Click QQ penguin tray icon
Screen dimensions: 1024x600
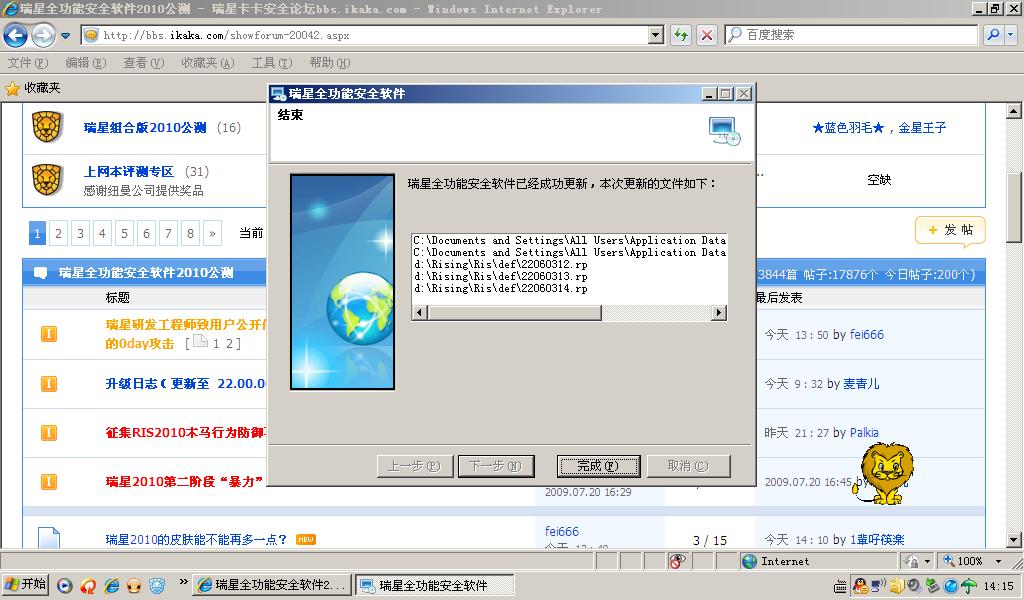(861, 586)
